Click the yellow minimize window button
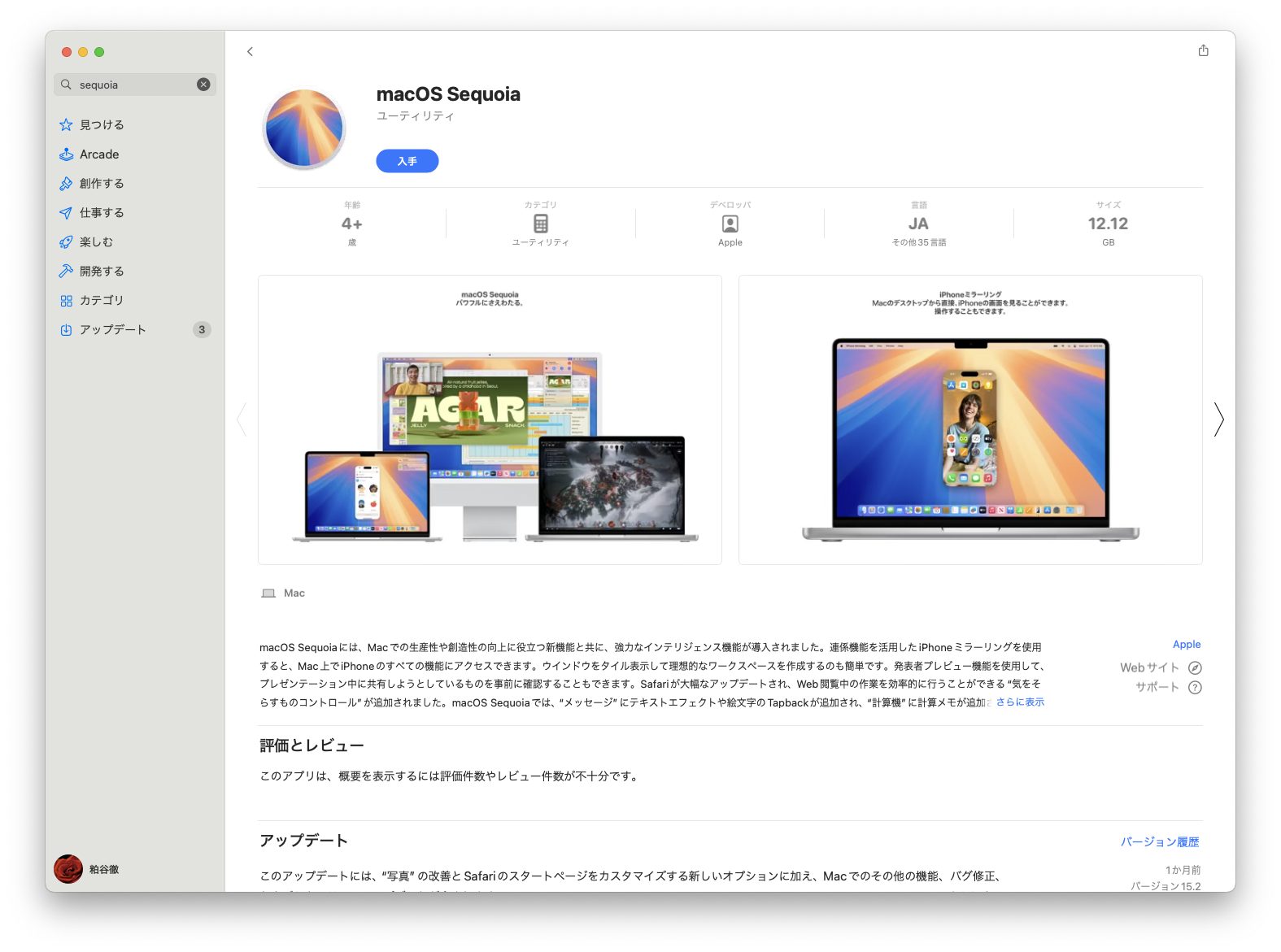The width and height of the screenshot is (1281, 952). [83, 52]
